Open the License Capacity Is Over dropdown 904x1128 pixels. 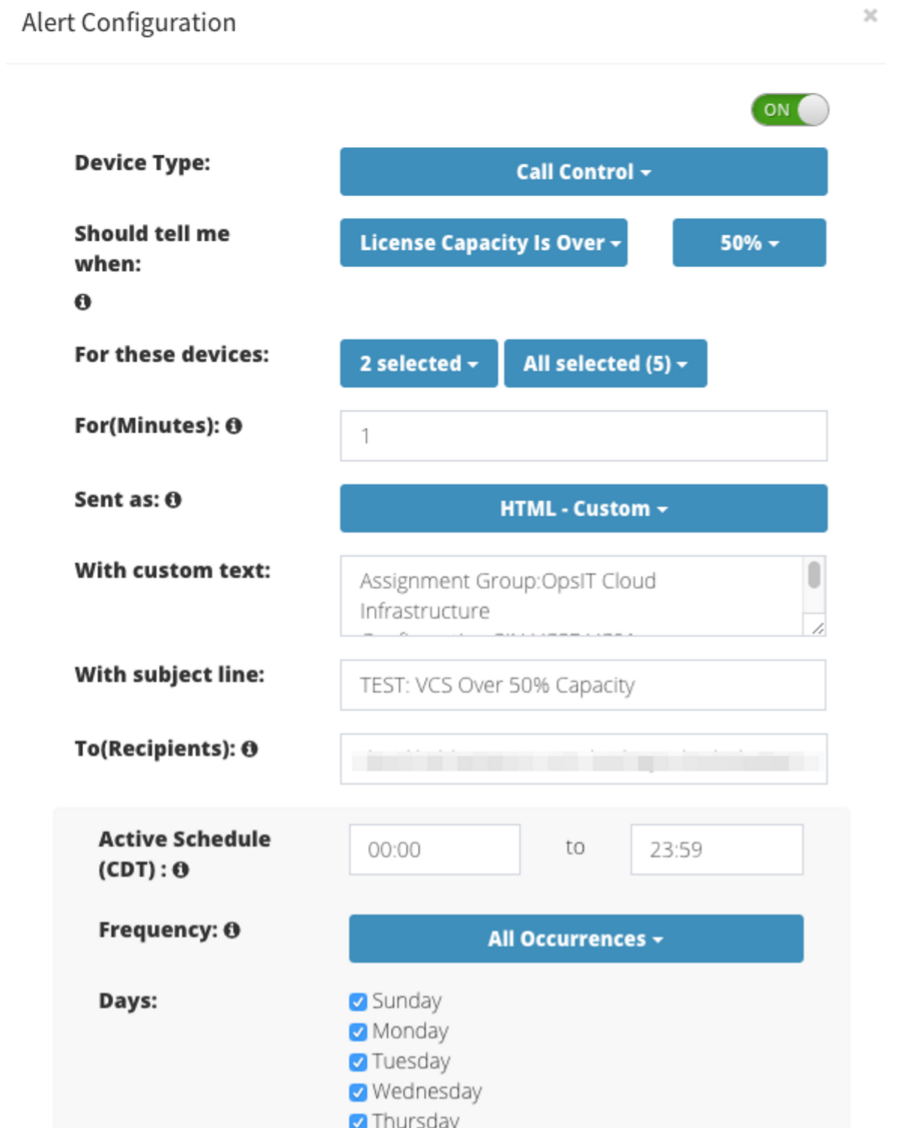click(483, 243)
